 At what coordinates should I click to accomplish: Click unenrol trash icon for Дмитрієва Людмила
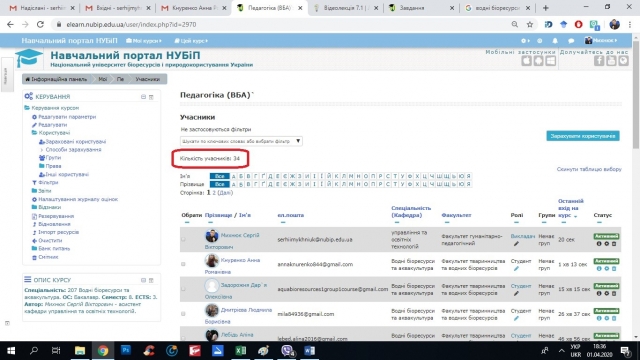[x=614, y=318]
